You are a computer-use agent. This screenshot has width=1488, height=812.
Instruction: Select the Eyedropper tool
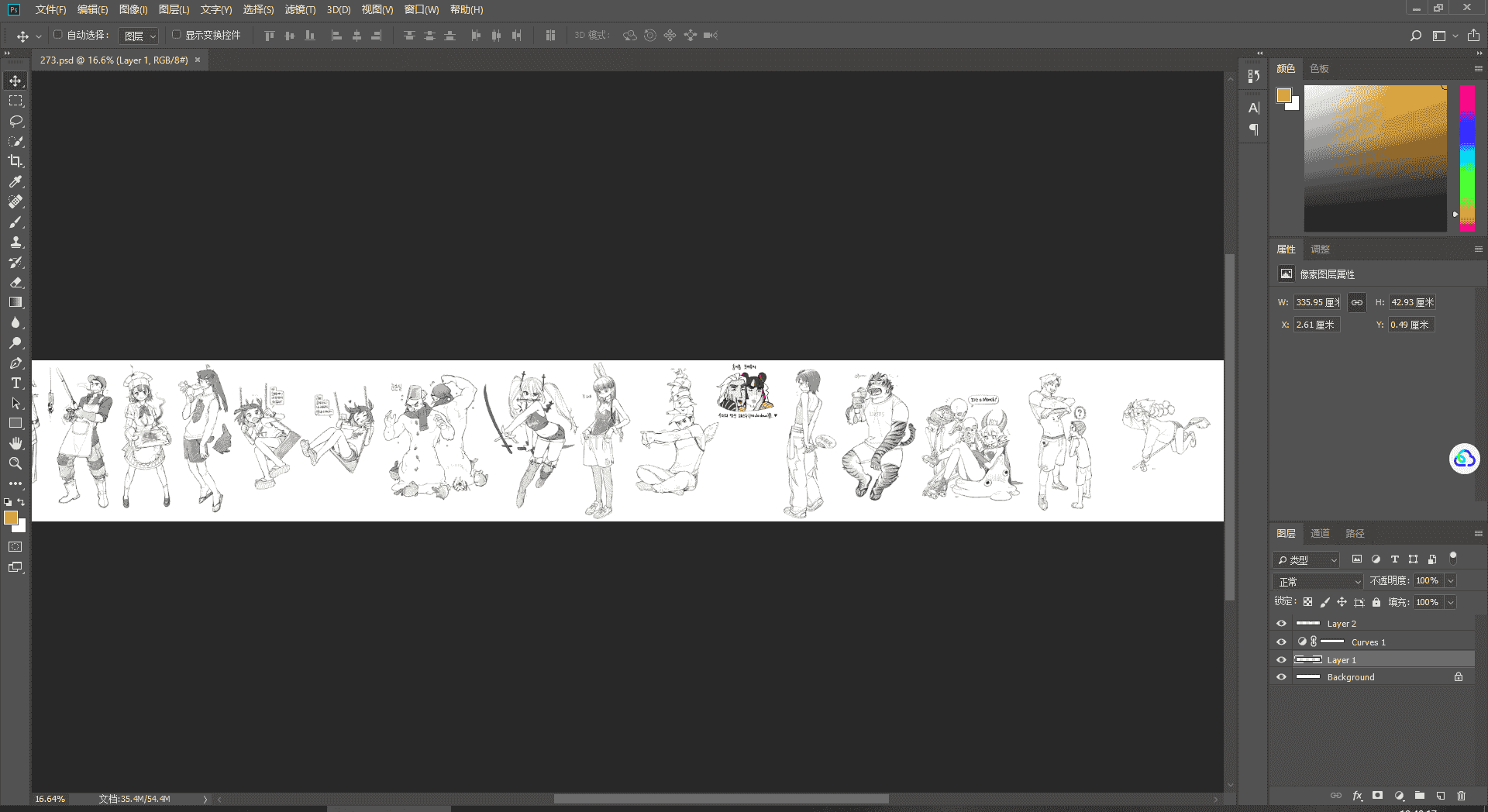point(15,181)
